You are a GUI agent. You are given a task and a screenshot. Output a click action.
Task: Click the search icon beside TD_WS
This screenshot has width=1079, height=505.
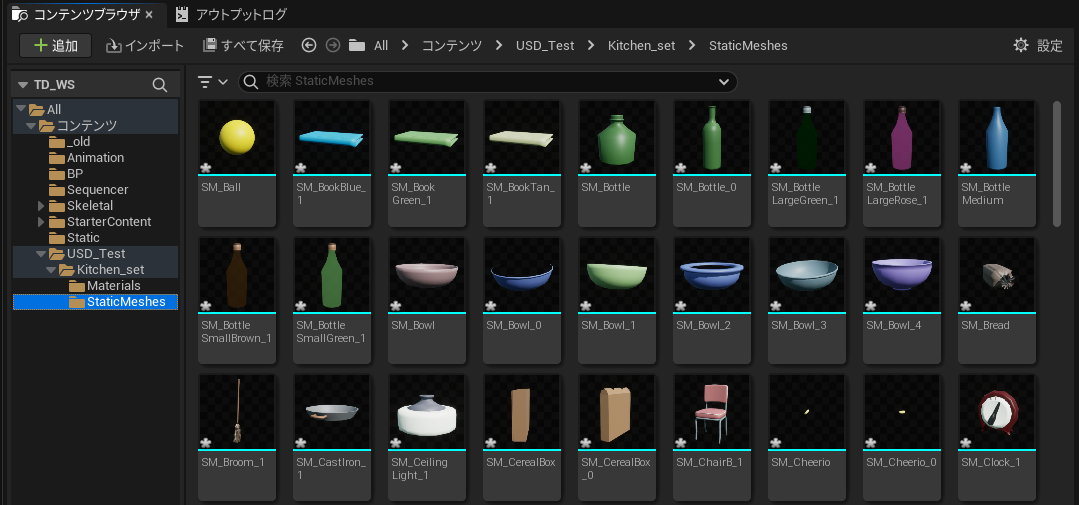tap(160, 85)
